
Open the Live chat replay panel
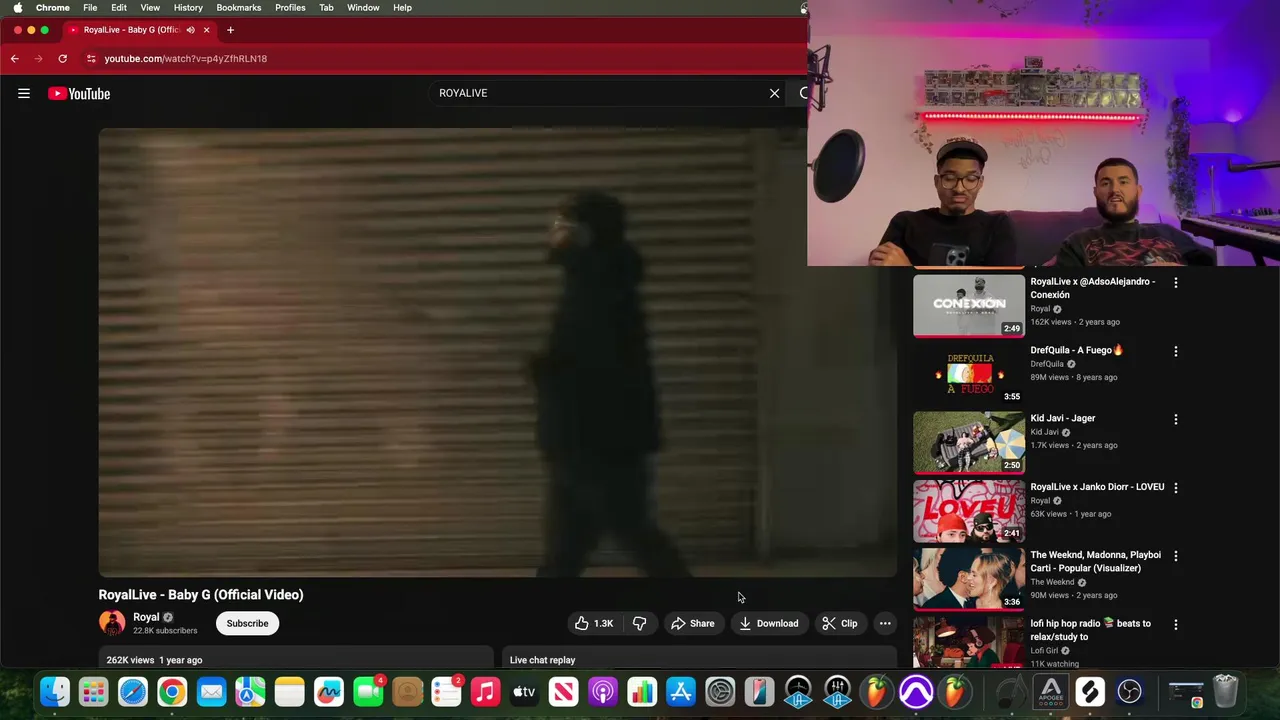[699, 659]
